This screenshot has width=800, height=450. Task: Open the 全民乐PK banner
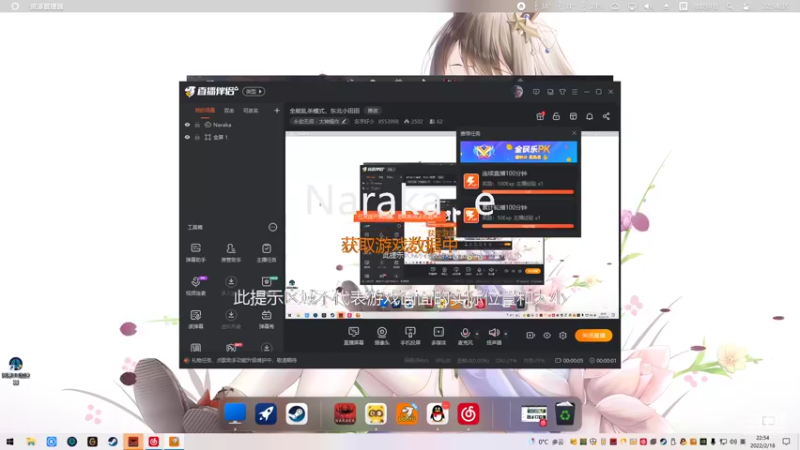tap(519, 152)
